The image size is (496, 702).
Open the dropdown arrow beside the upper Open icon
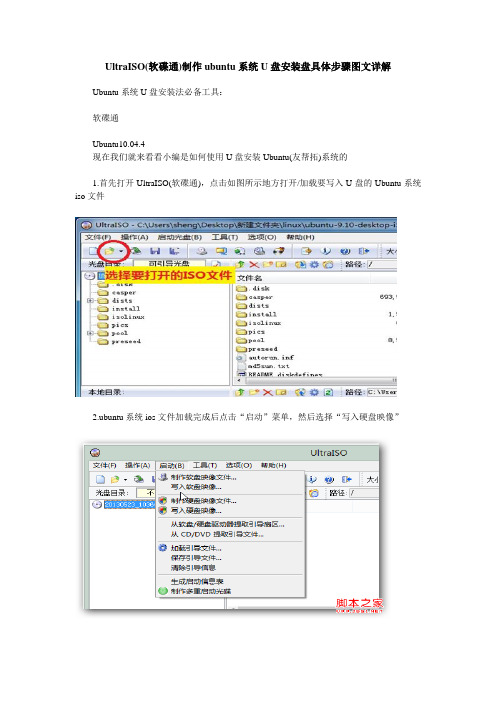(121, 252)
